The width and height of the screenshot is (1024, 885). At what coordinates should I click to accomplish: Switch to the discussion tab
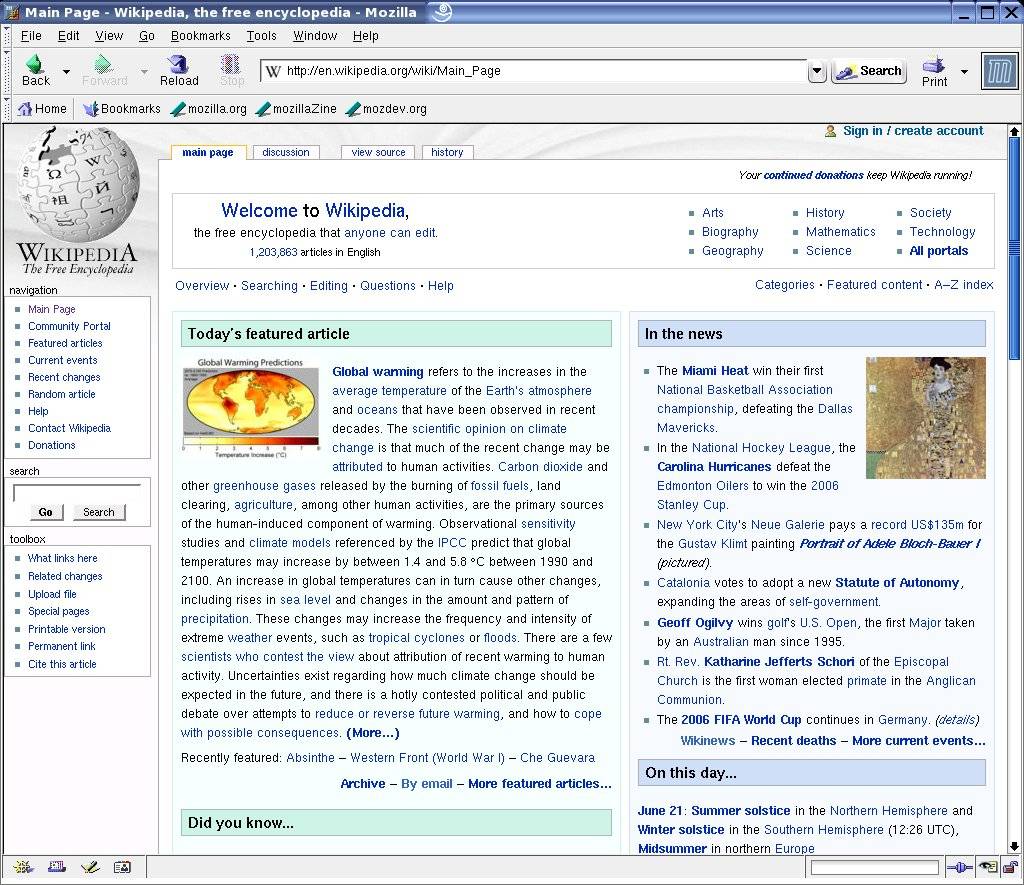pyautogui.click(x=285, y=152)
